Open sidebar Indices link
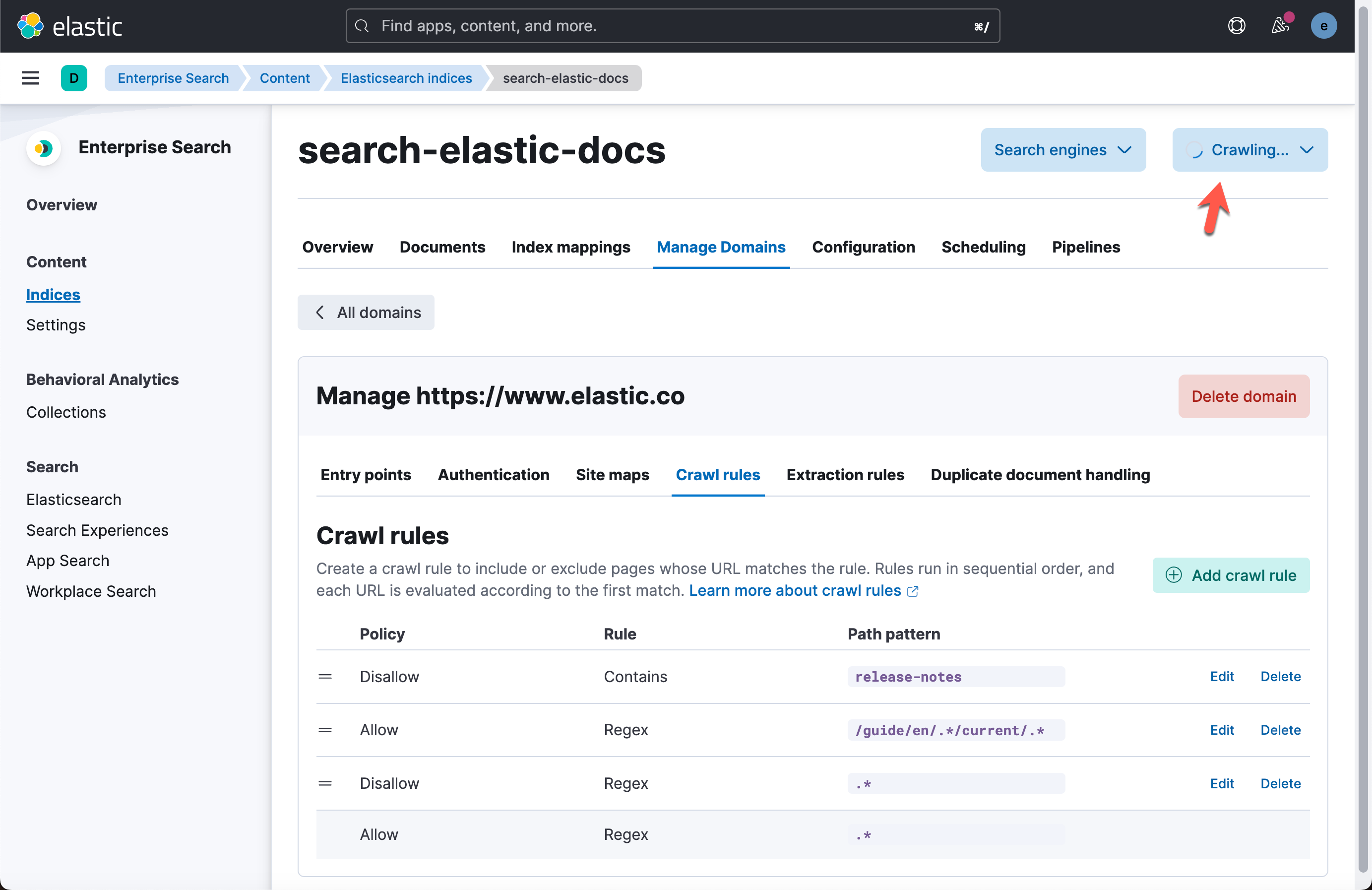The image size is (1372, 890). click(53, 295)
